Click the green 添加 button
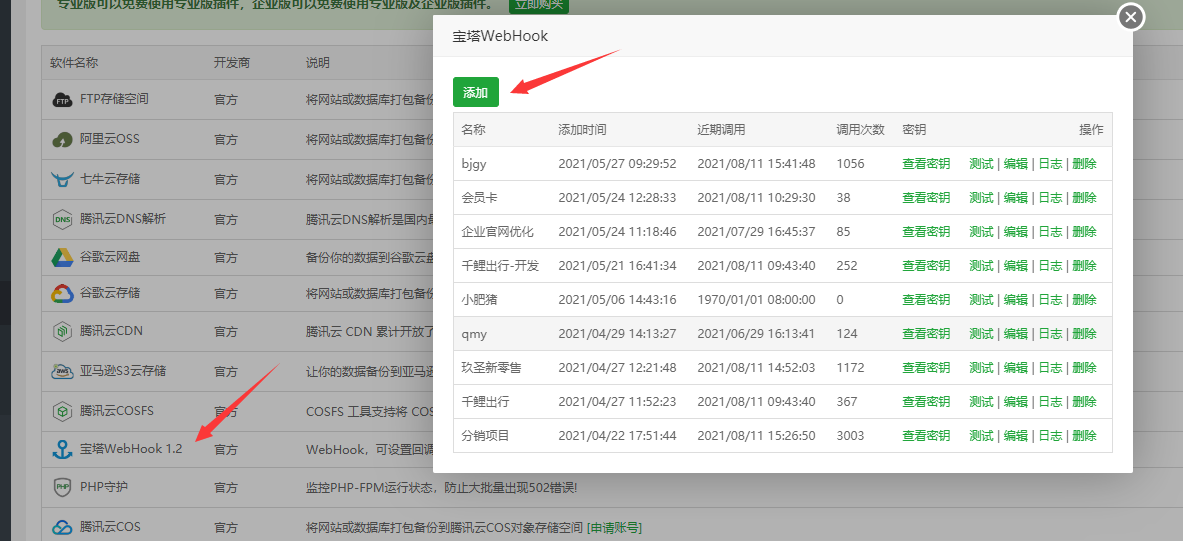The width and height of the screenshot is (1183, 541). [x=476, y=92]
